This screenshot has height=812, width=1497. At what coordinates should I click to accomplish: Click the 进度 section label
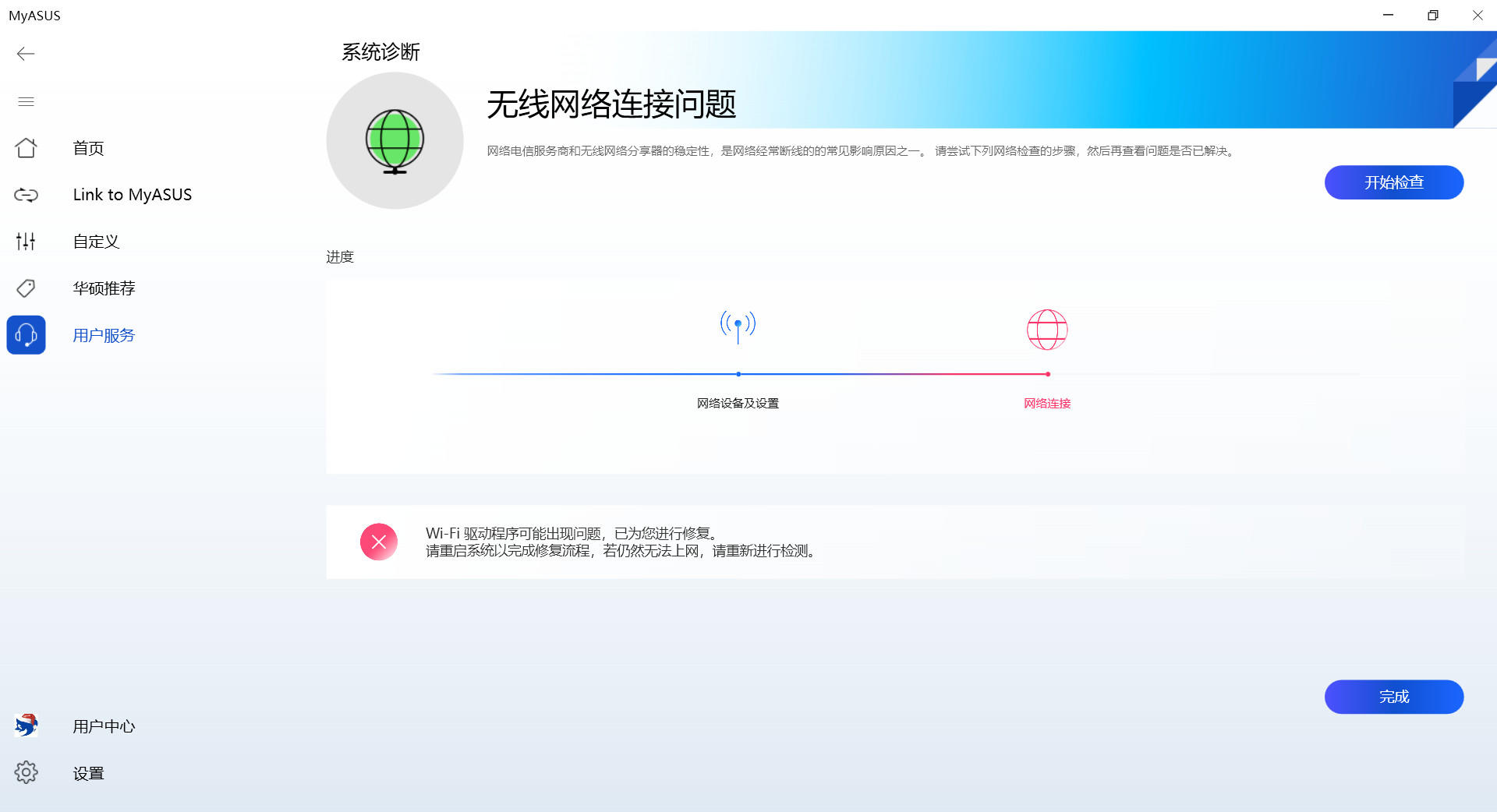340,256
